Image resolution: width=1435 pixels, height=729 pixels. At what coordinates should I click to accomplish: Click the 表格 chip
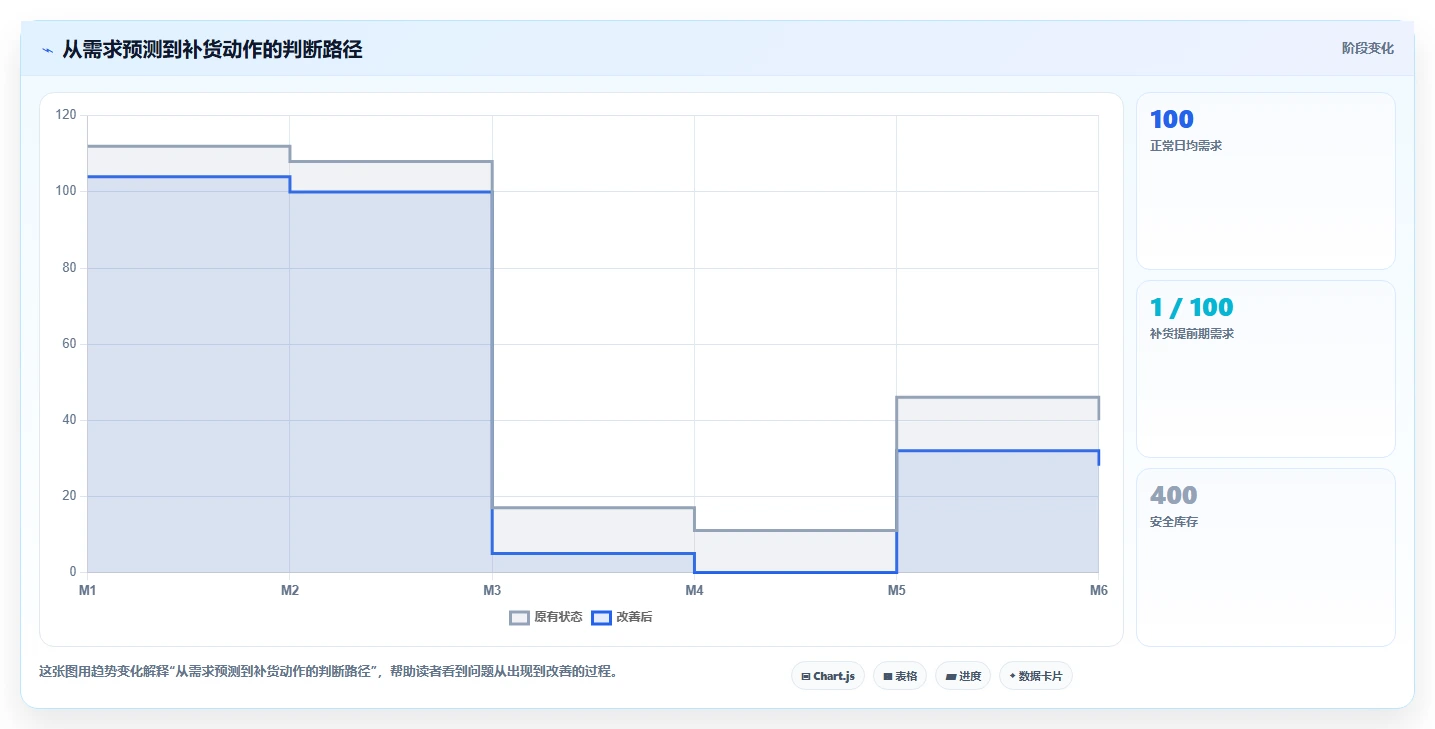click(900, 676)
